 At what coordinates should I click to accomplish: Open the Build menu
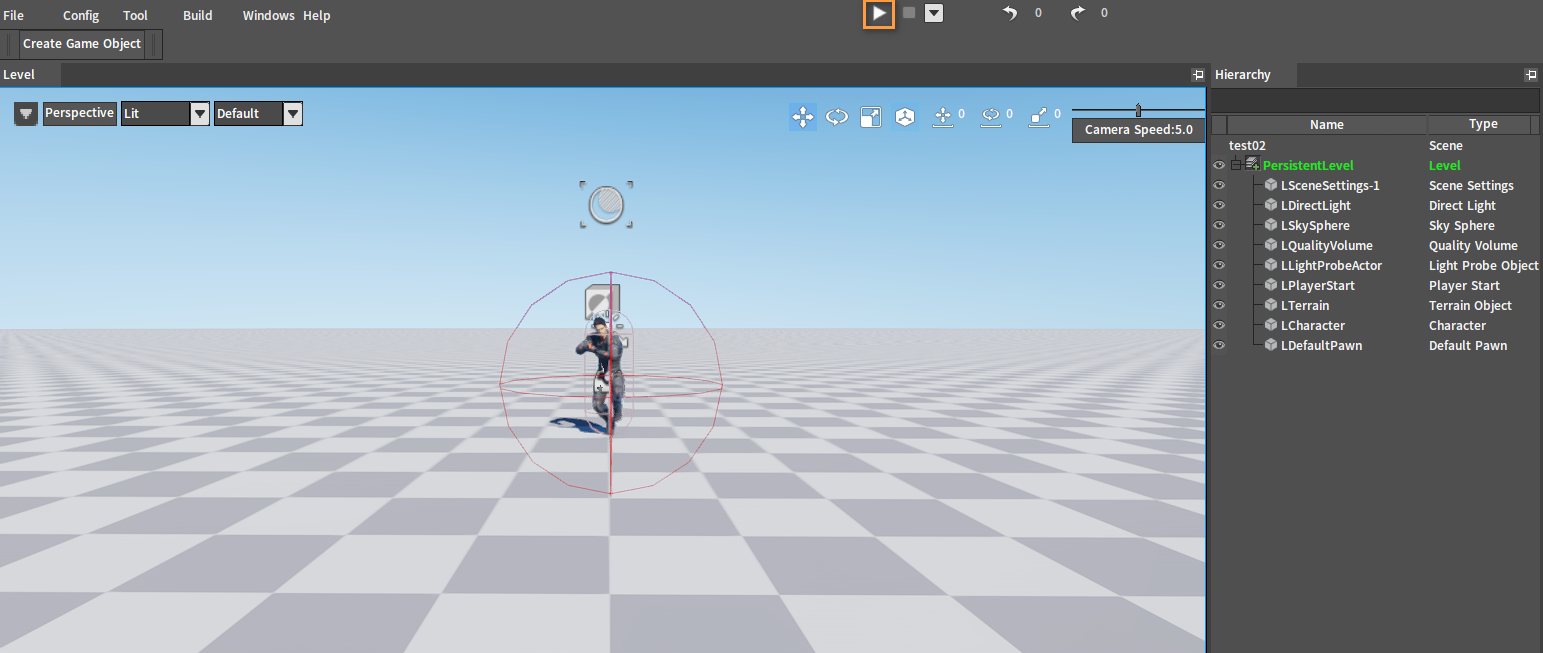coord(197,15)
